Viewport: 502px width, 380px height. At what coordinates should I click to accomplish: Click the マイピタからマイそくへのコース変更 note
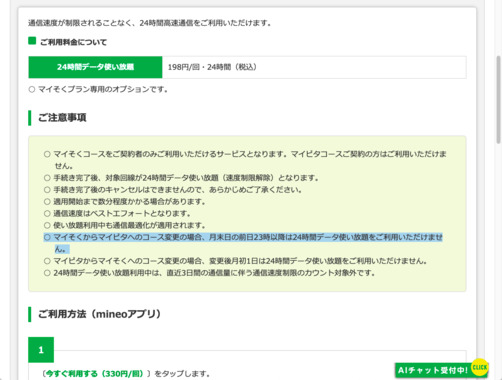click(x=235, y=261)
